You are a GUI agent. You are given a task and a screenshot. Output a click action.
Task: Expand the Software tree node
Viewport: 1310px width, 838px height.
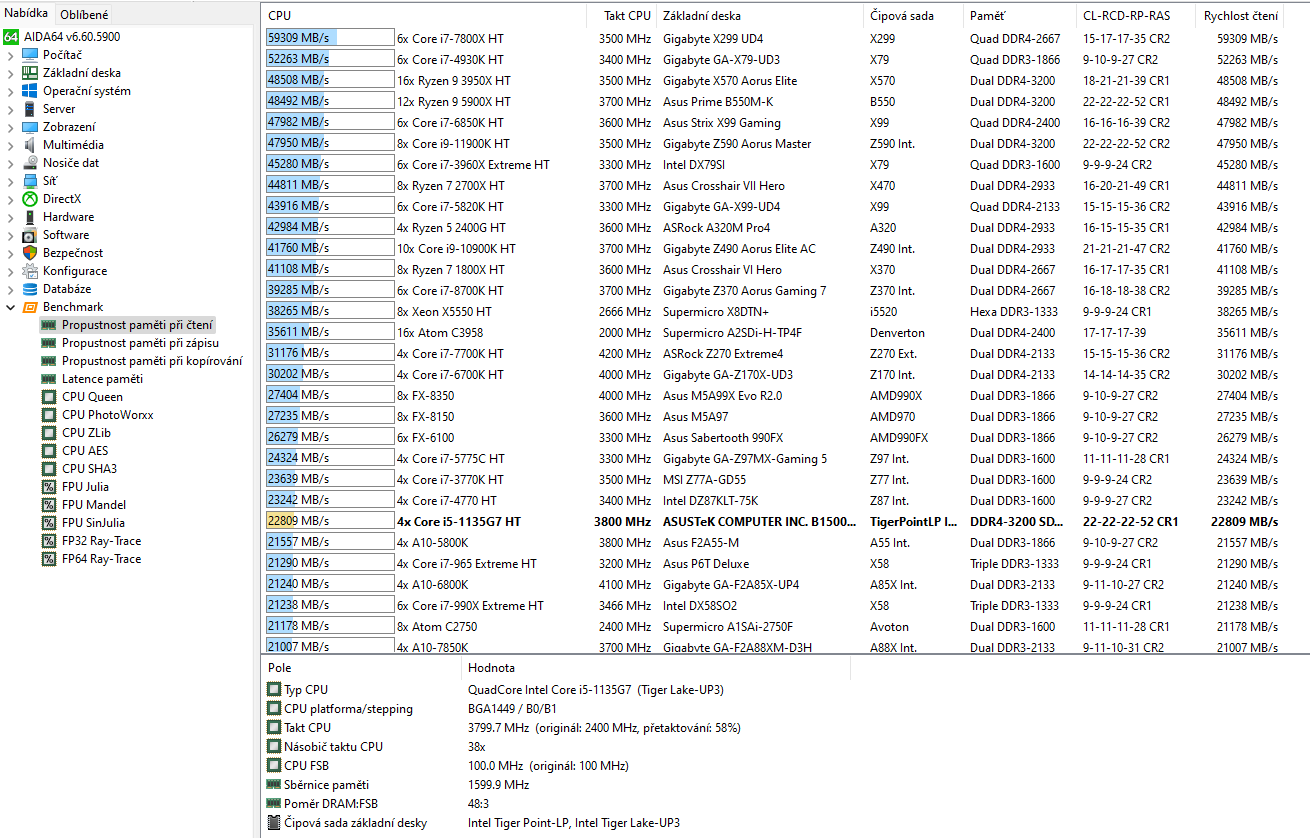[x=11, y=234]
